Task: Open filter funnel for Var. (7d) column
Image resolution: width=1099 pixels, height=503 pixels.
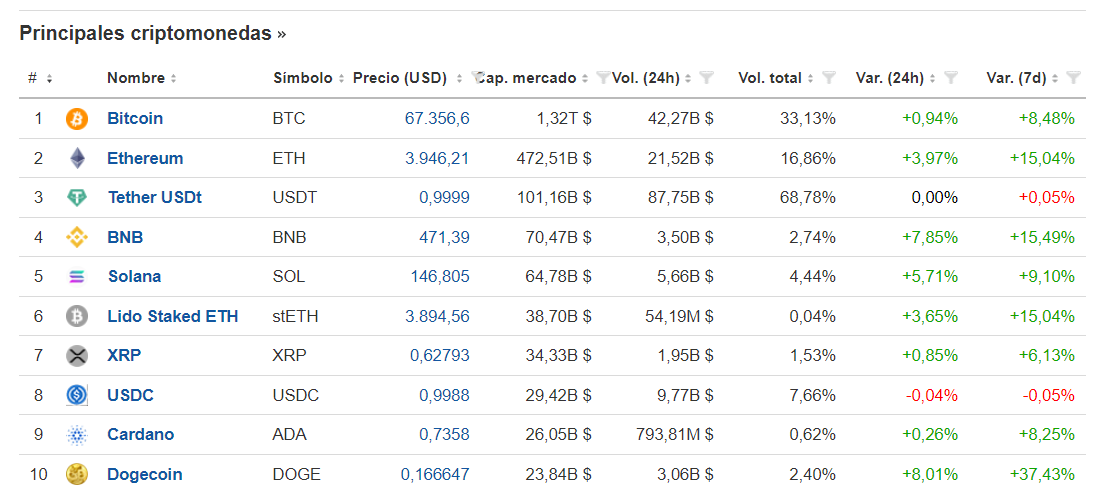Action: (x=1072, y=78)
